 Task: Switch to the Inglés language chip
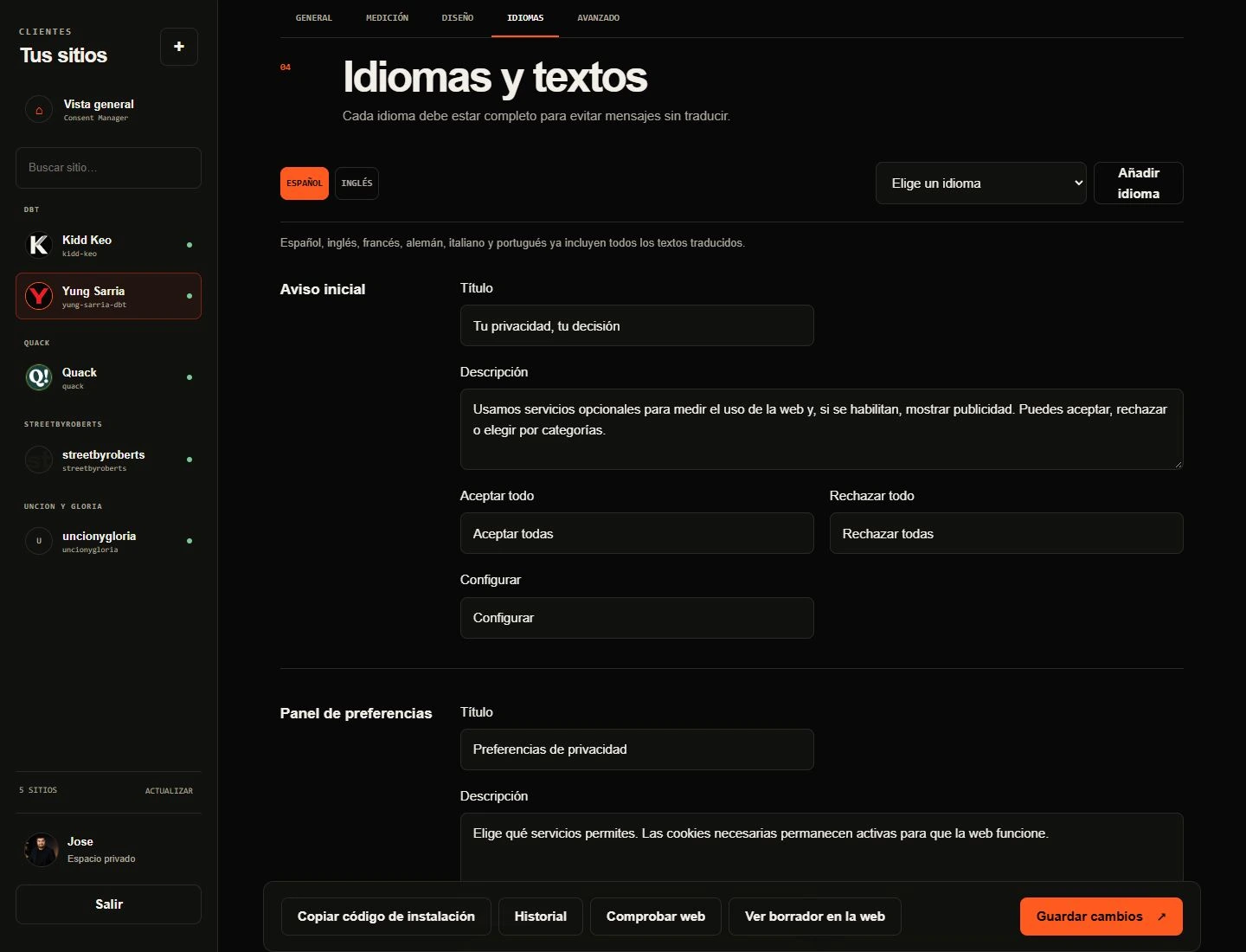point(356,183)
